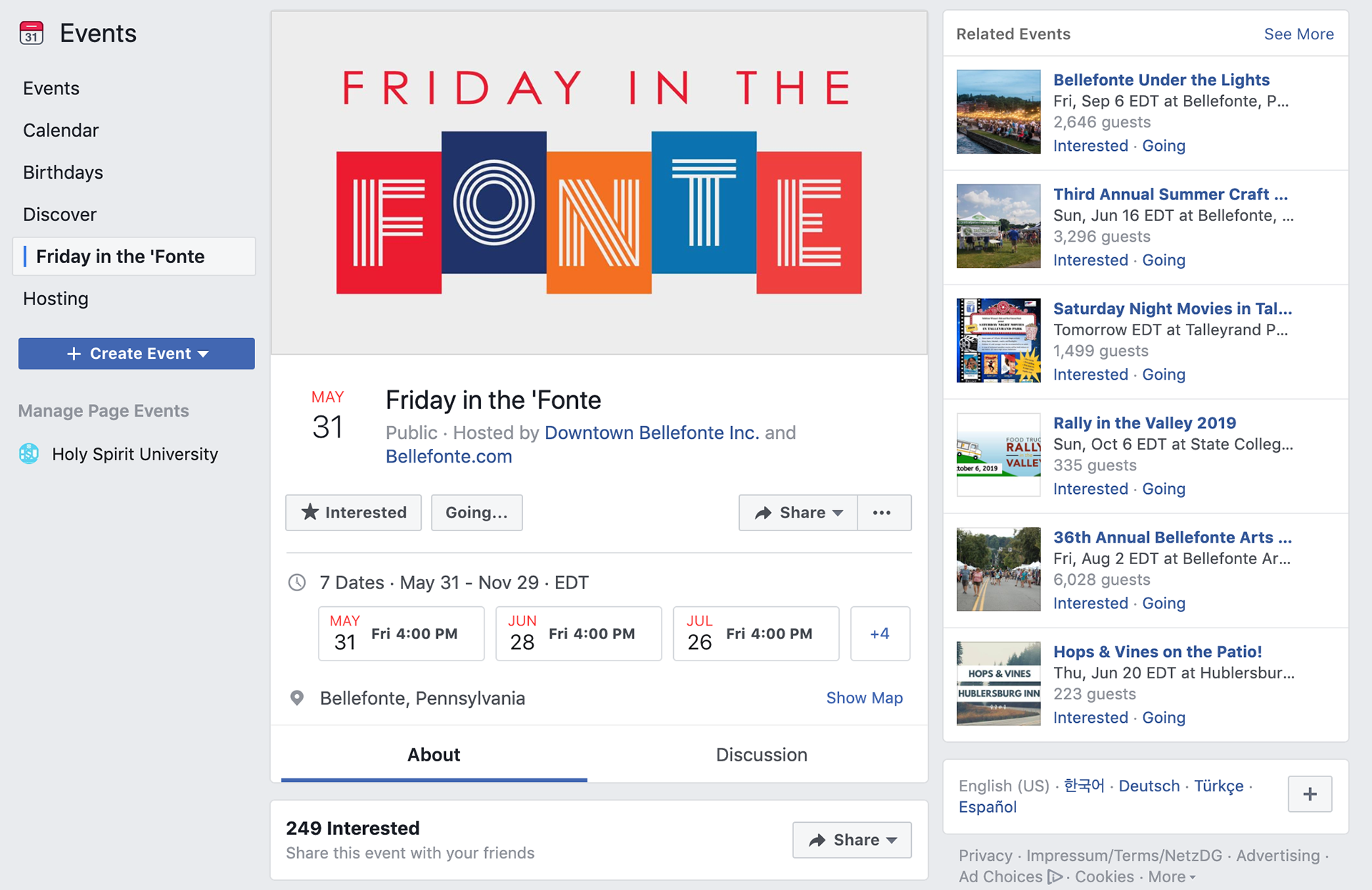Click the Holy Spirit University page icon
The width and height of the screenshot is (1372, 890).
[29, 454]
